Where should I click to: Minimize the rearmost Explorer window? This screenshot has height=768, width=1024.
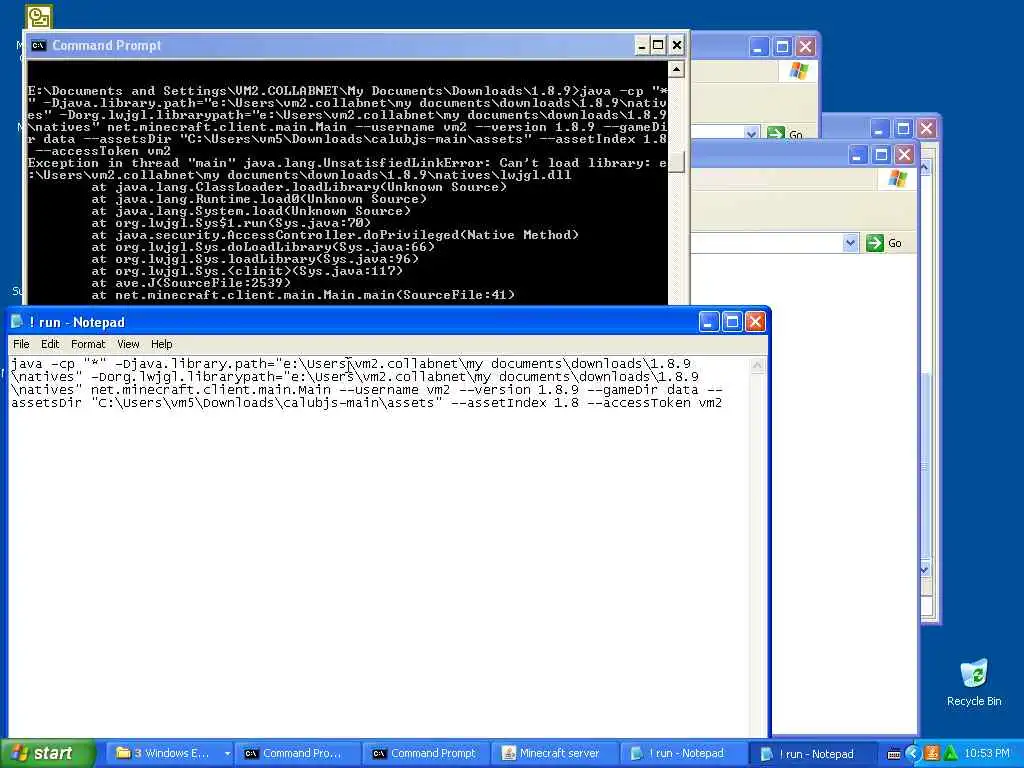[x=759, y=47]
